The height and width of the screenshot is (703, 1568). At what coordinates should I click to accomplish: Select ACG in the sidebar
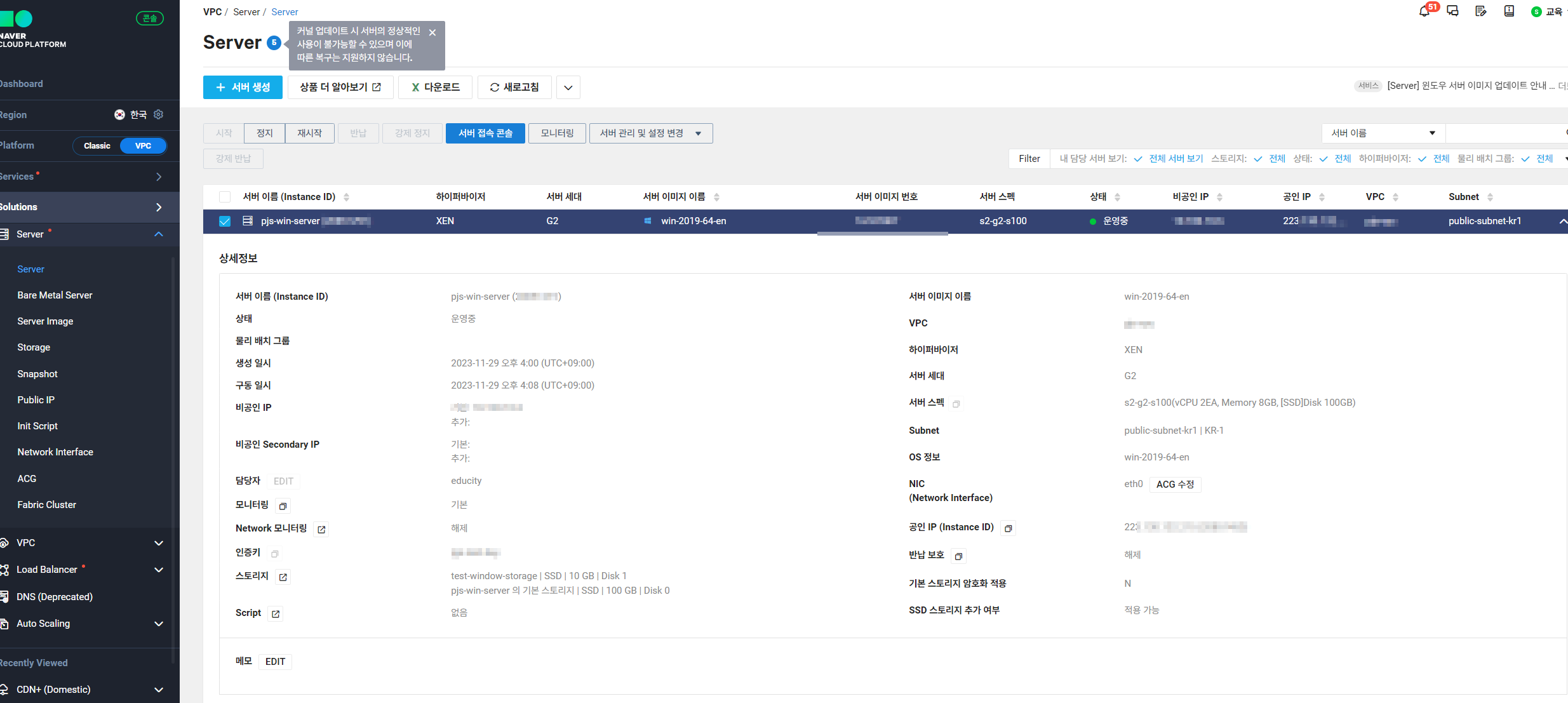27,479
